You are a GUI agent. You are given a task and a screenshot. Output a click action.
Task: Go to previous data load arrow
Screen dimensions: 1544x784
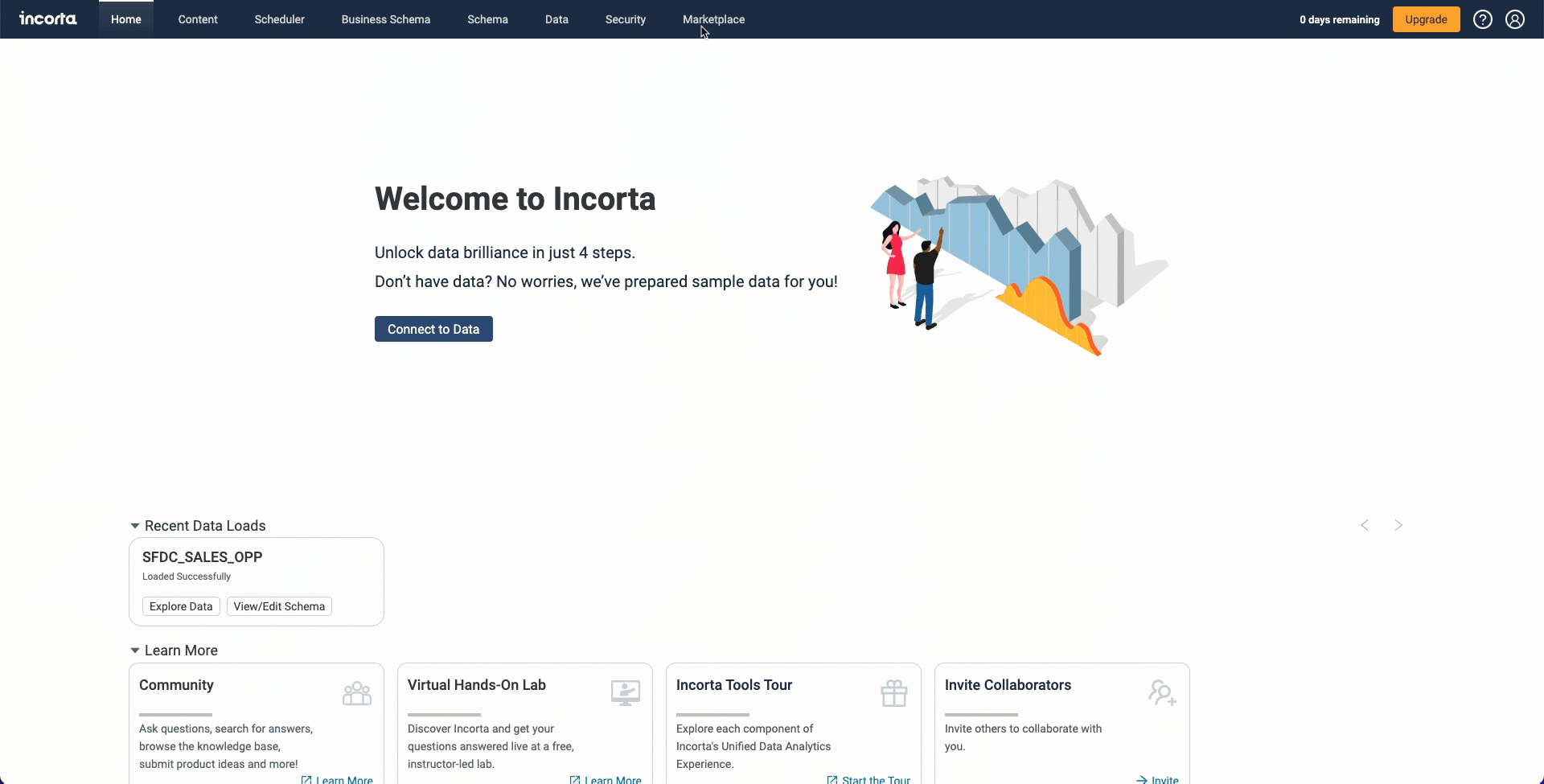click(x=1365, y=525)
